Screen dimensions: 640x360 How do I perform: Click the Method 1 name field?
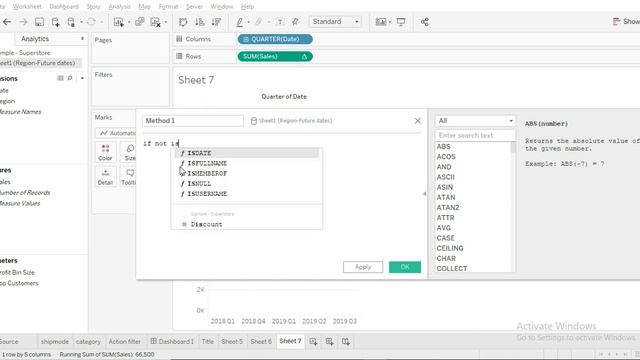point(193,121)
